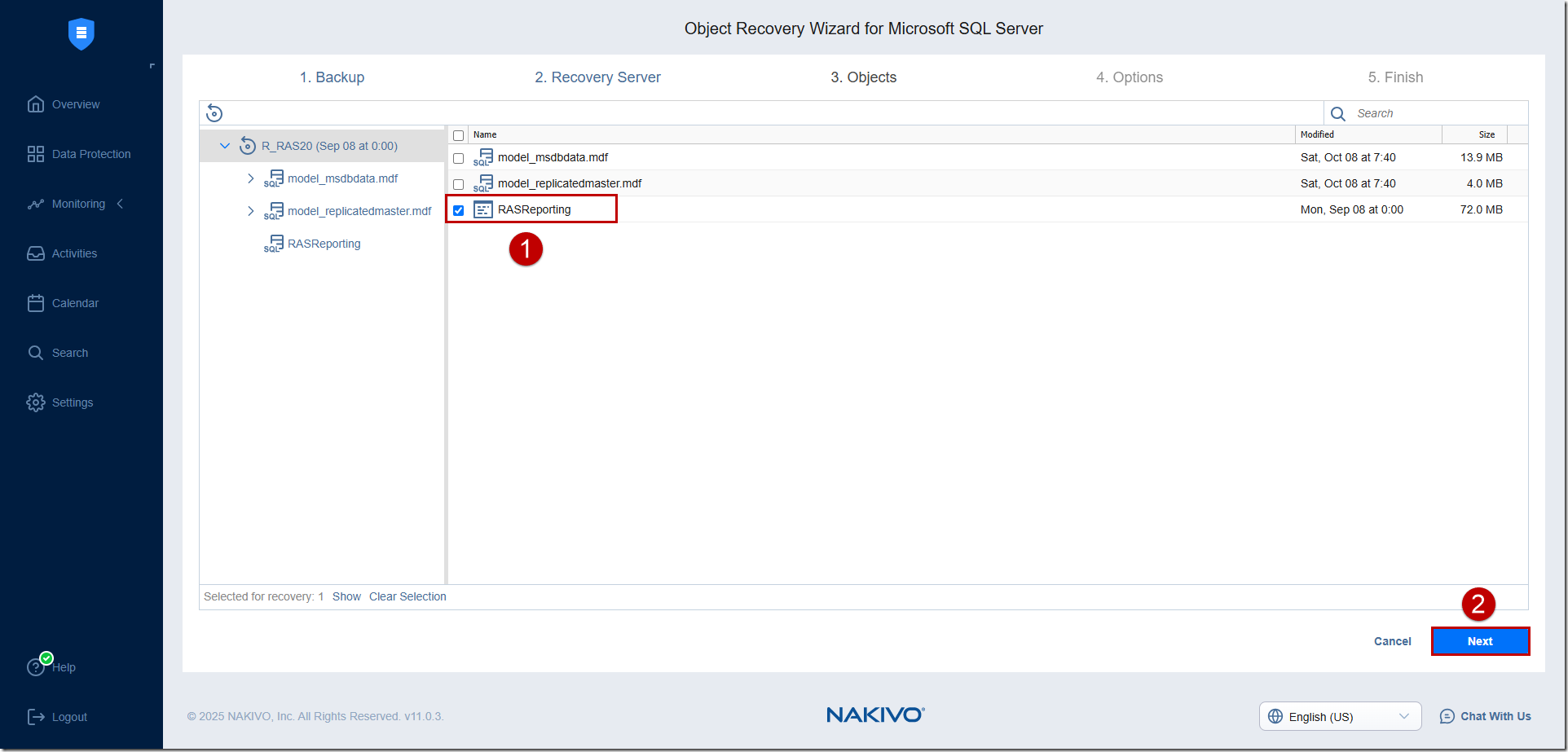Expand model_replicatedmaster.mdf tree node
The width and height of the screenshot is (1568, 752).
[x=250, y=211]
